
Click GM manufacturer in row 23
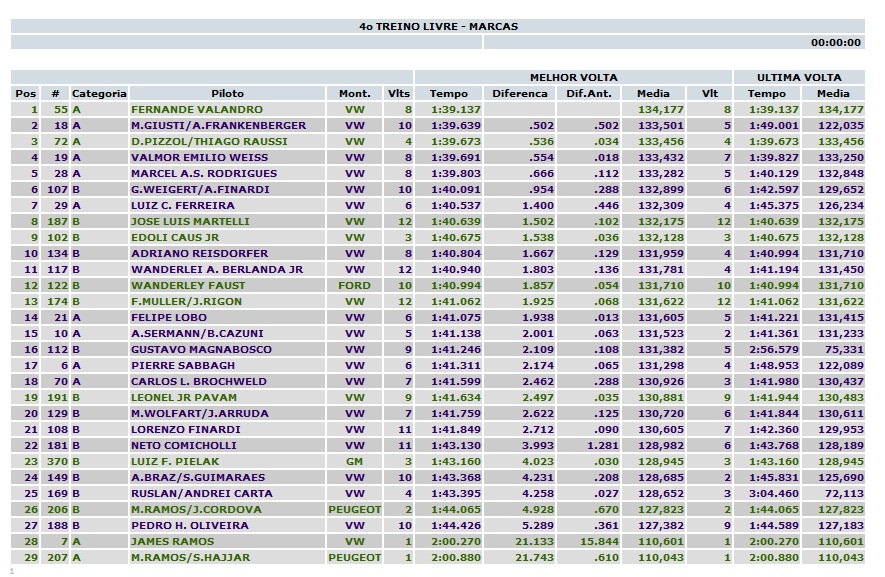tap(354, 461)
